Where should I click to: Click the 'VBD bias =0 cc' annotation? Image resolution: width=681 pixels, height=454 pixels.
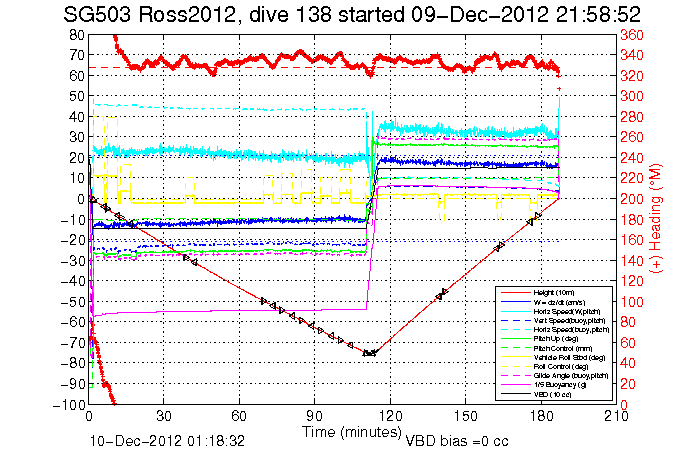tap(456, 441)
